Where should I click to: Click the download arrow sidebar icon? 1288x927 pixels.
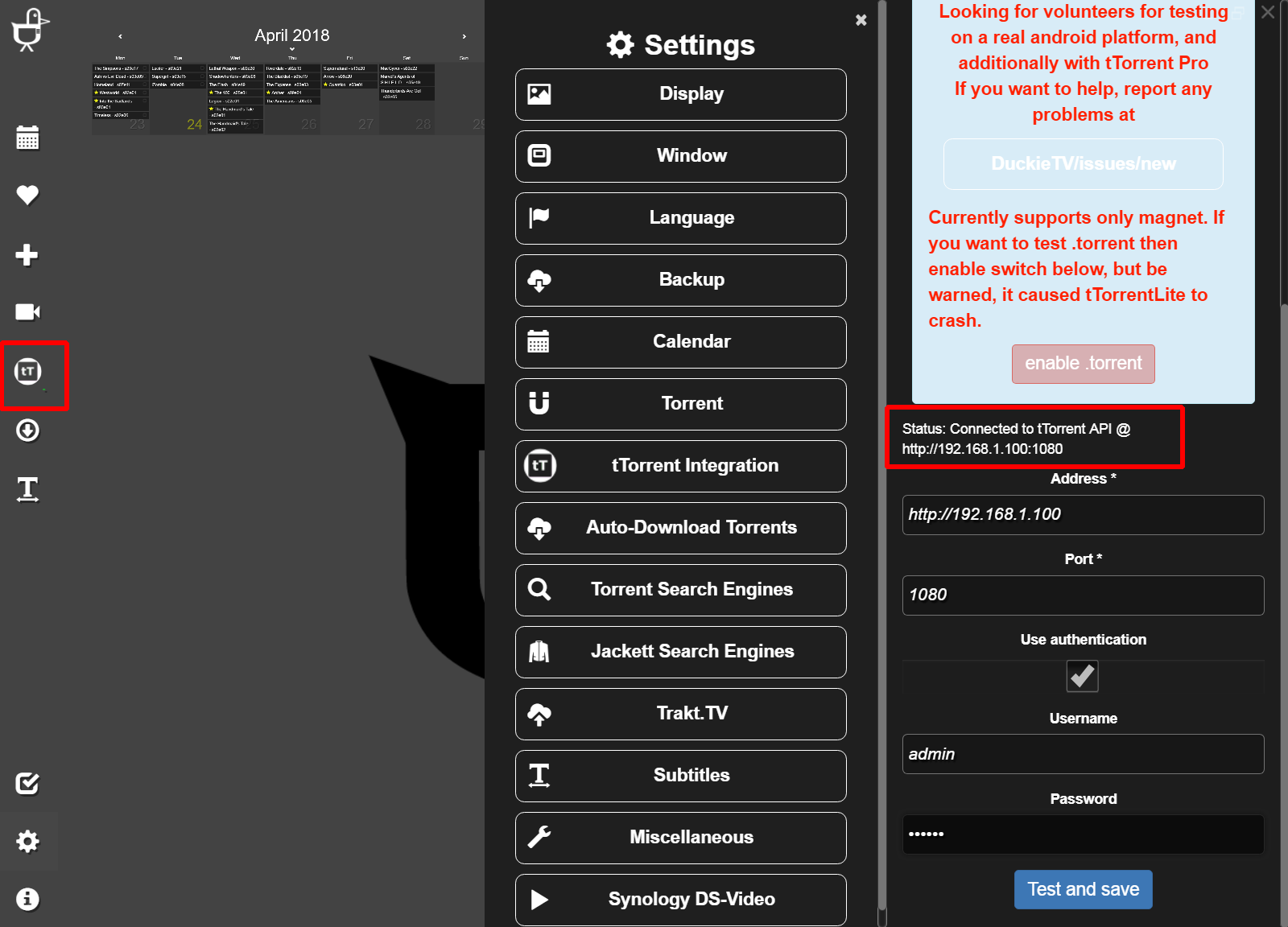click(28, 431)
